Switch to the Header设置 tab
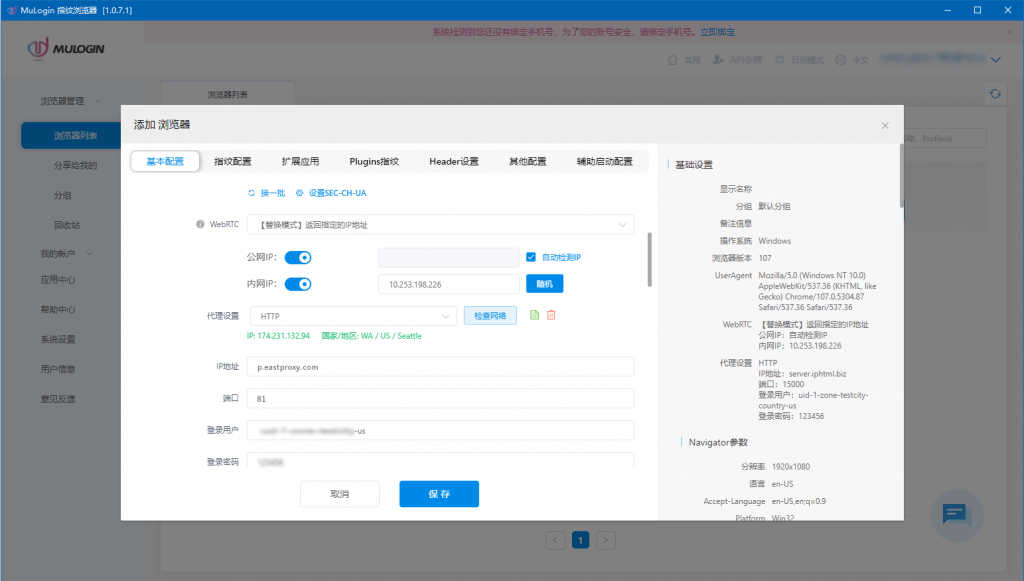This screenshot has width=1024, height=581. click(x=453, y=161)
